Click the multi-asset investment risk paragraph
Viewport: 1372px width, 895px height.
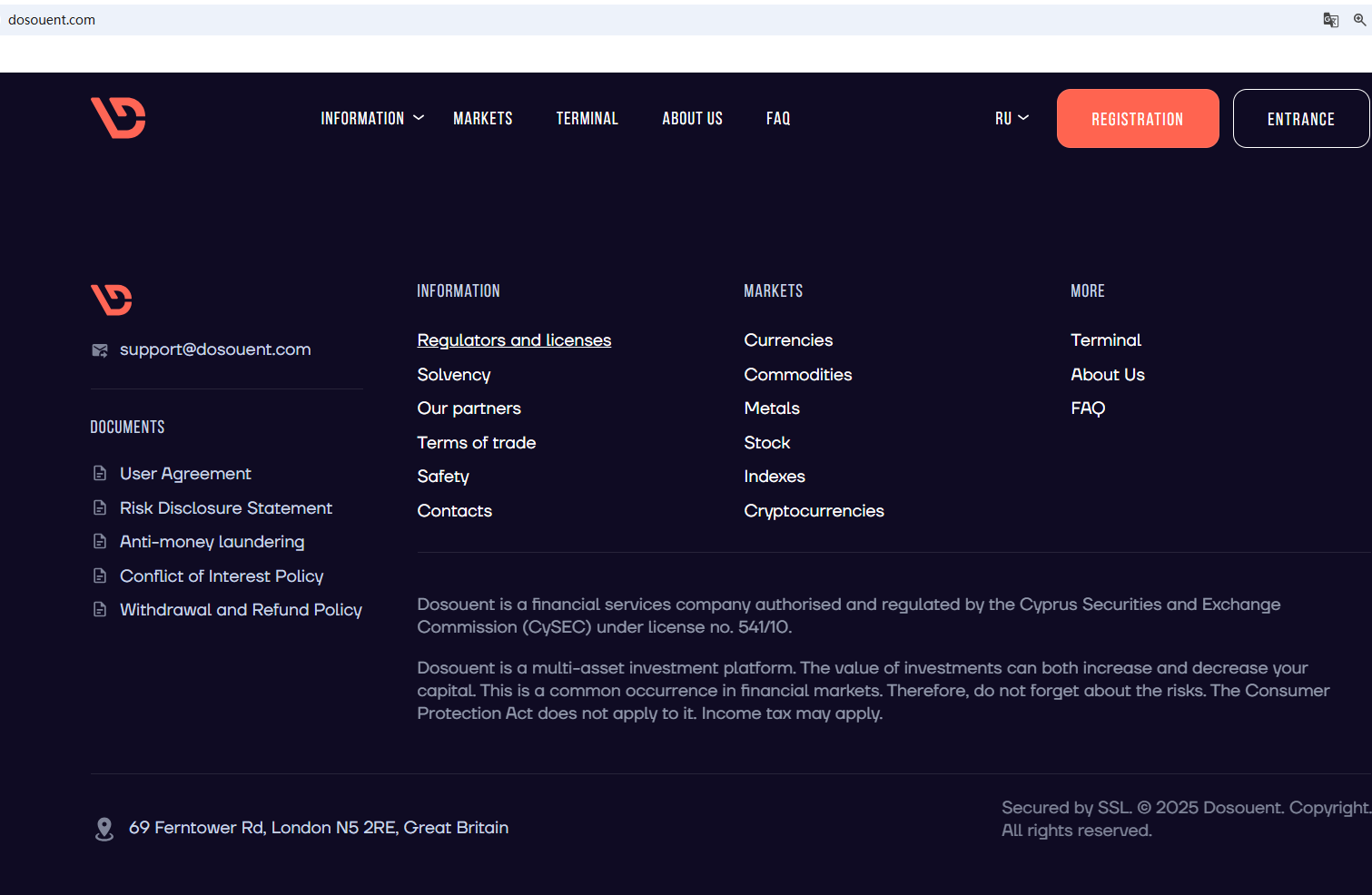tap(874, 691)
